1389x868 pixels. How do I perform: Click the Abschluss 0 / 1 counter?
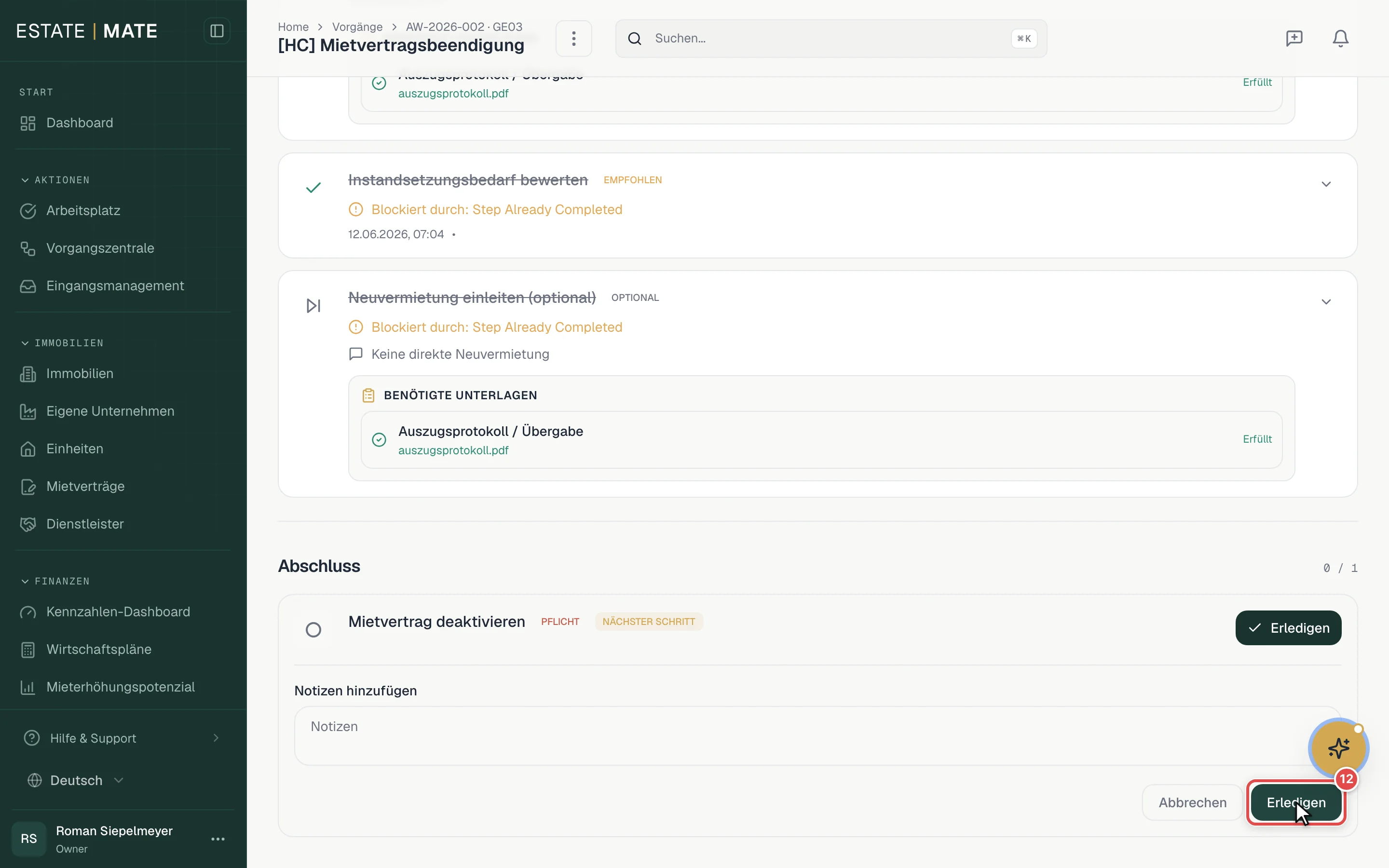pyautogui.click(x=1340, y=569)
